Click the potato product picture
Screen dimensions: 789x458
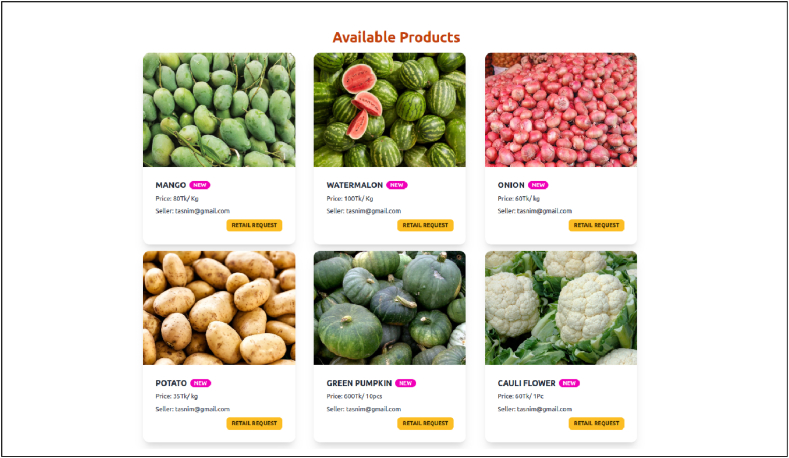pyautogui.click(x=219, y=308)
